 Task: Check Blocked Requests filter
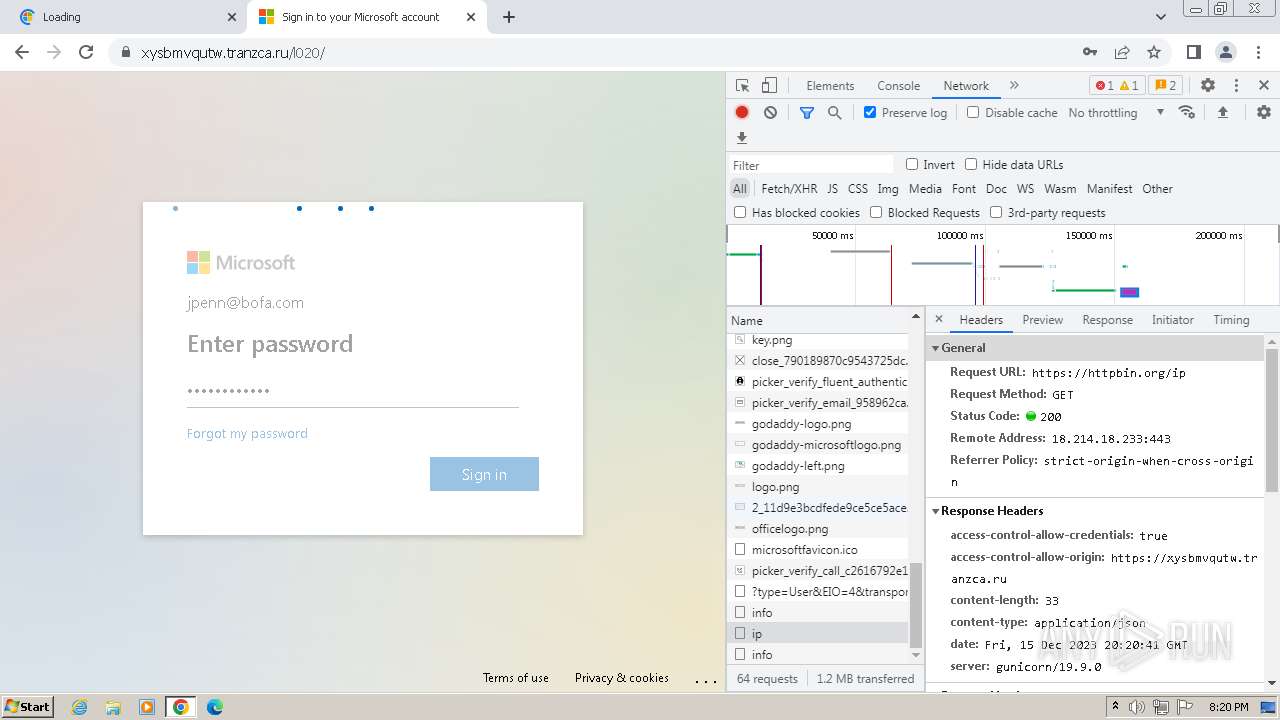876,213
